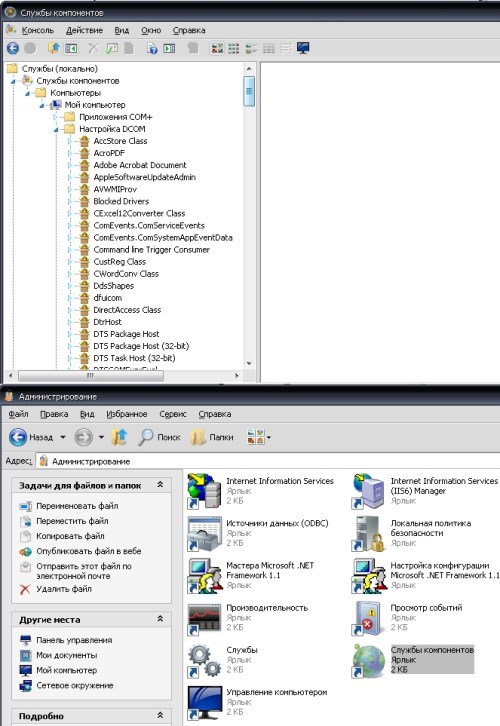Viewport: 500px width, 726px height.
Task: Click the console tree vertical scrollbar thumb
Action: (x=249, y=91)
